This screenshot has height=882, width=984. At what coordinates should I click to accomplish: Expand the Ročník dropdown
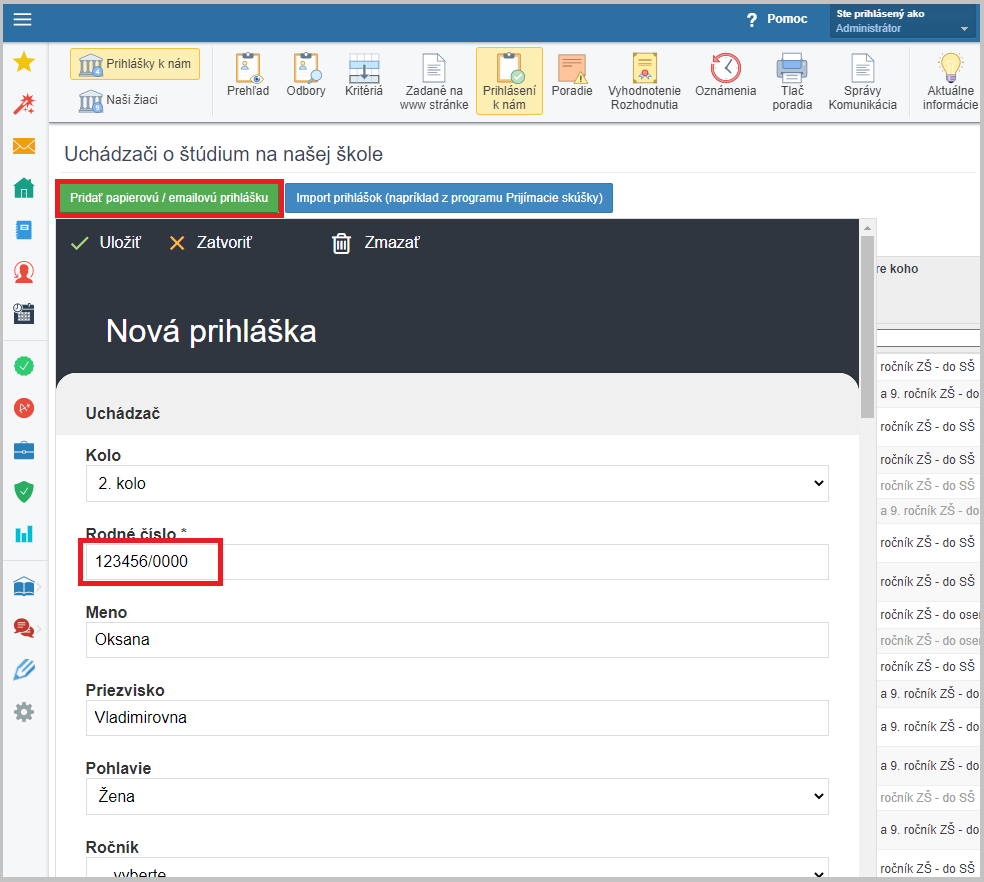point(457,868)
